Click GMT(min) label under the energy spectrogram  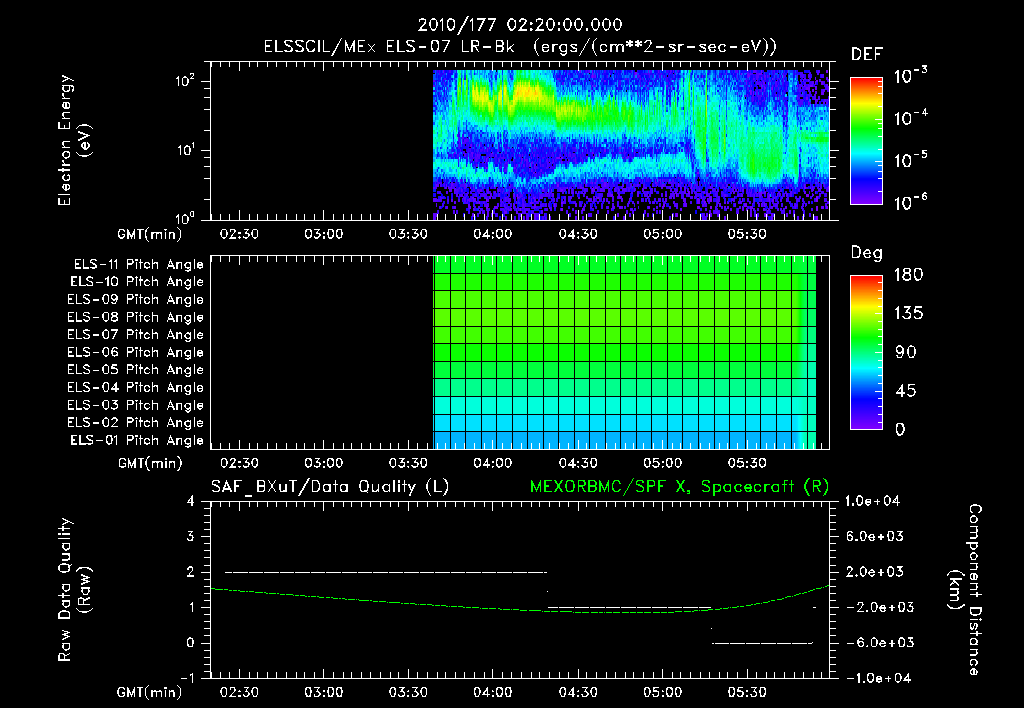pos(150,234)
